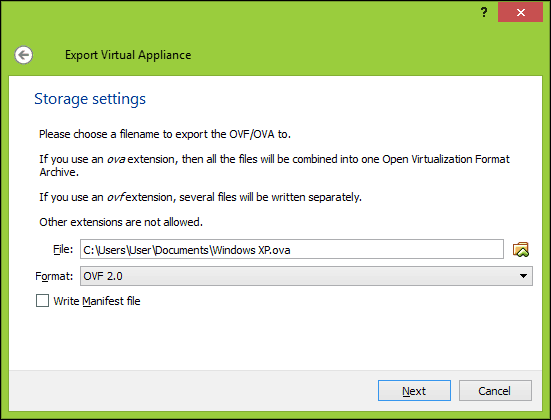
Task: Click the 'Export Virtual Appliance' title text
Action: [x=128, y=55]
